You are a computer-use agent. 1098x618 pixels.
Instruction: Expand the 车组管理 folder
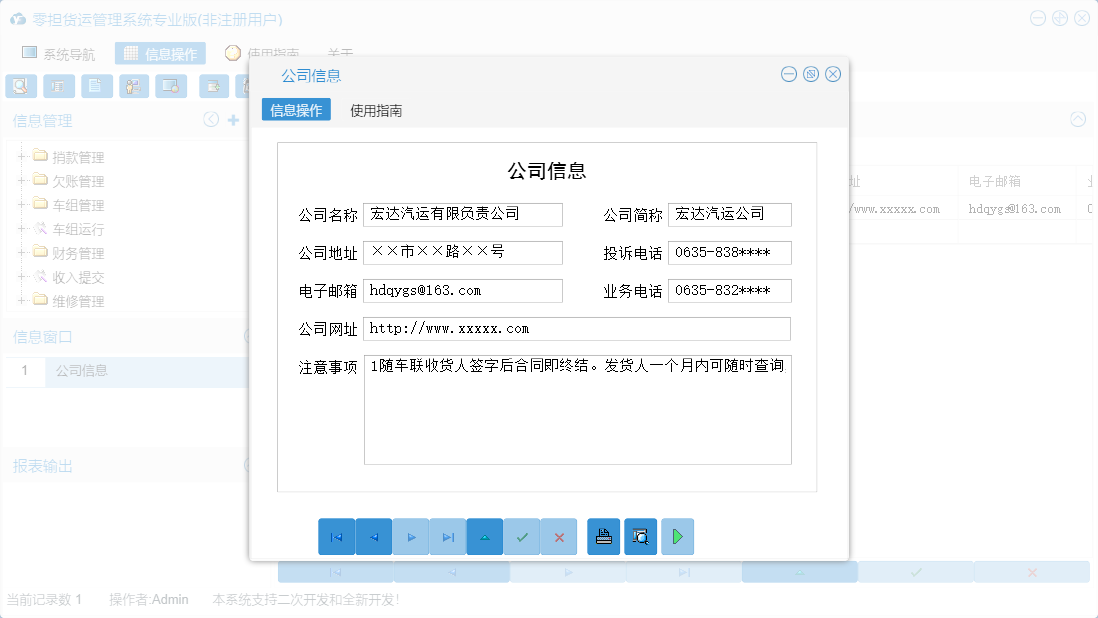[x=22, y=204]
